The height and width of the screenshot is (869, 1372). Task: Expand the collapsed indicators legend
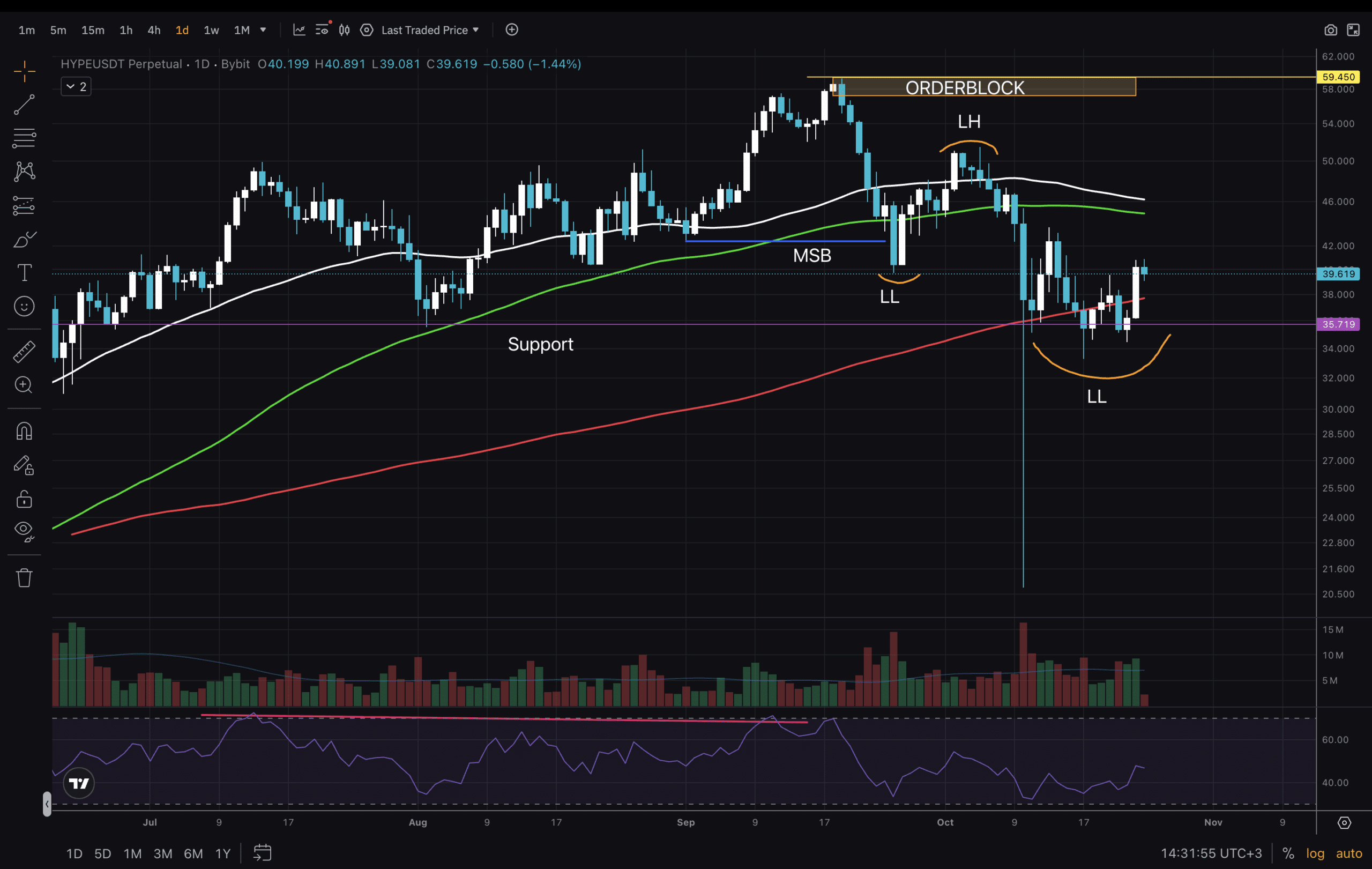click(x=76, y=87)
